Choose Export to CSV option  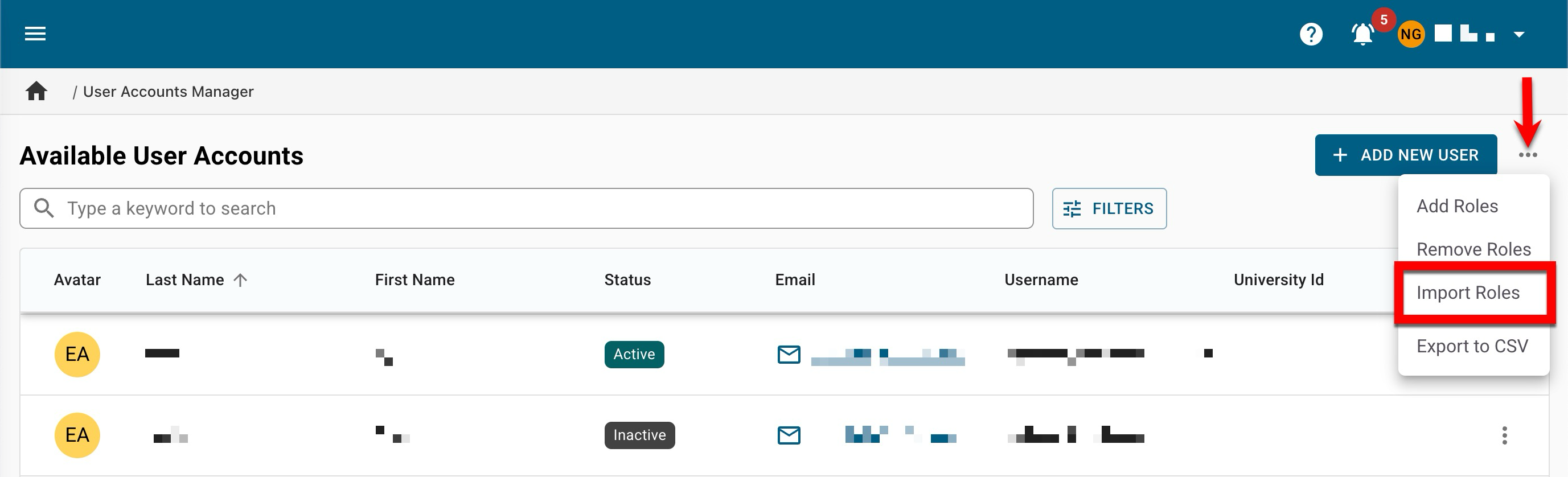(1471, 346)
